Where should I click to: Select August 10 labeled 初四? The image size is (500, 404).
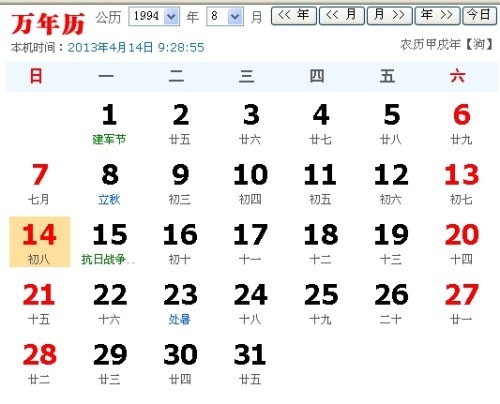[x=250, y=183]
